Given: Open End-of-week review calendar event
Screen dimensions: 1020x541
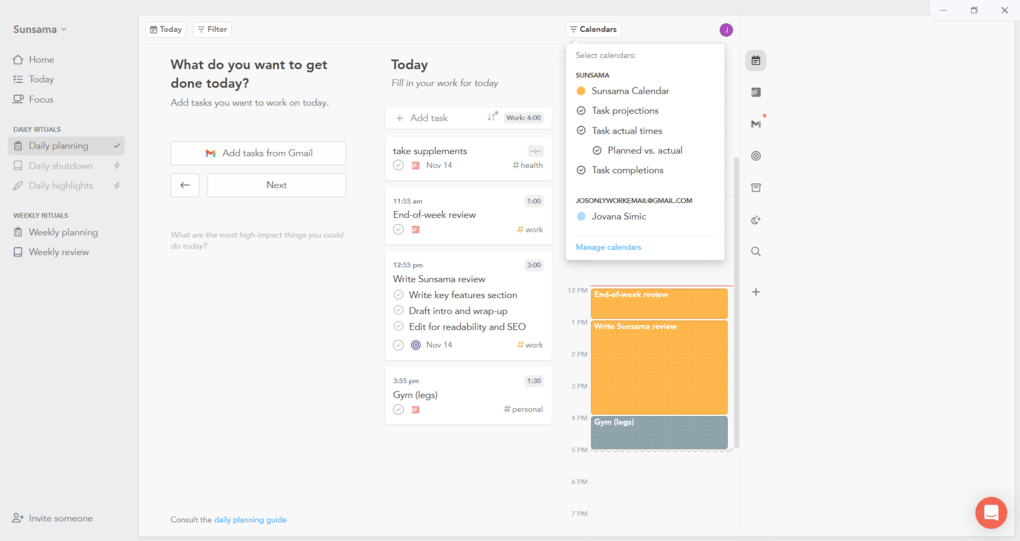Looking at the screenshot, I should point(659,304).
